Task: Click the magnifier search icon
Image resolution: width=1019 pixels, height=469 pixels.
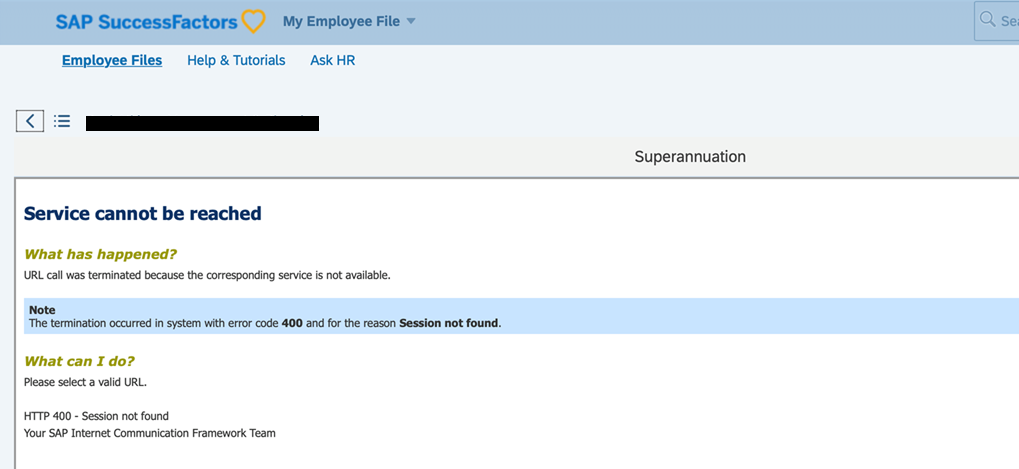Action: coord(987,19)
